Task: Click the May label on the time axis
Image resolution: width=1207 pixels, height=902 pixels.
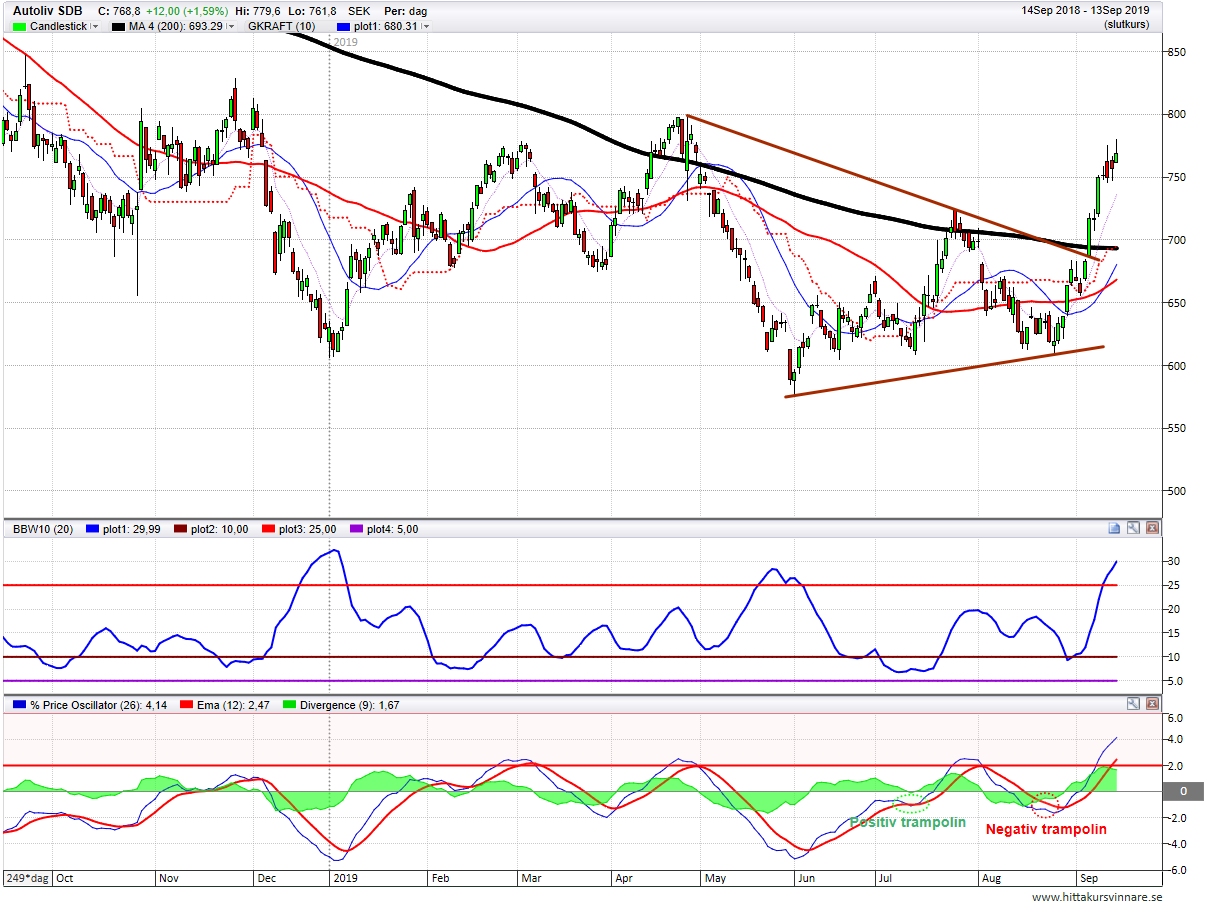Action: pyautogui.click(x=716, y=878)
